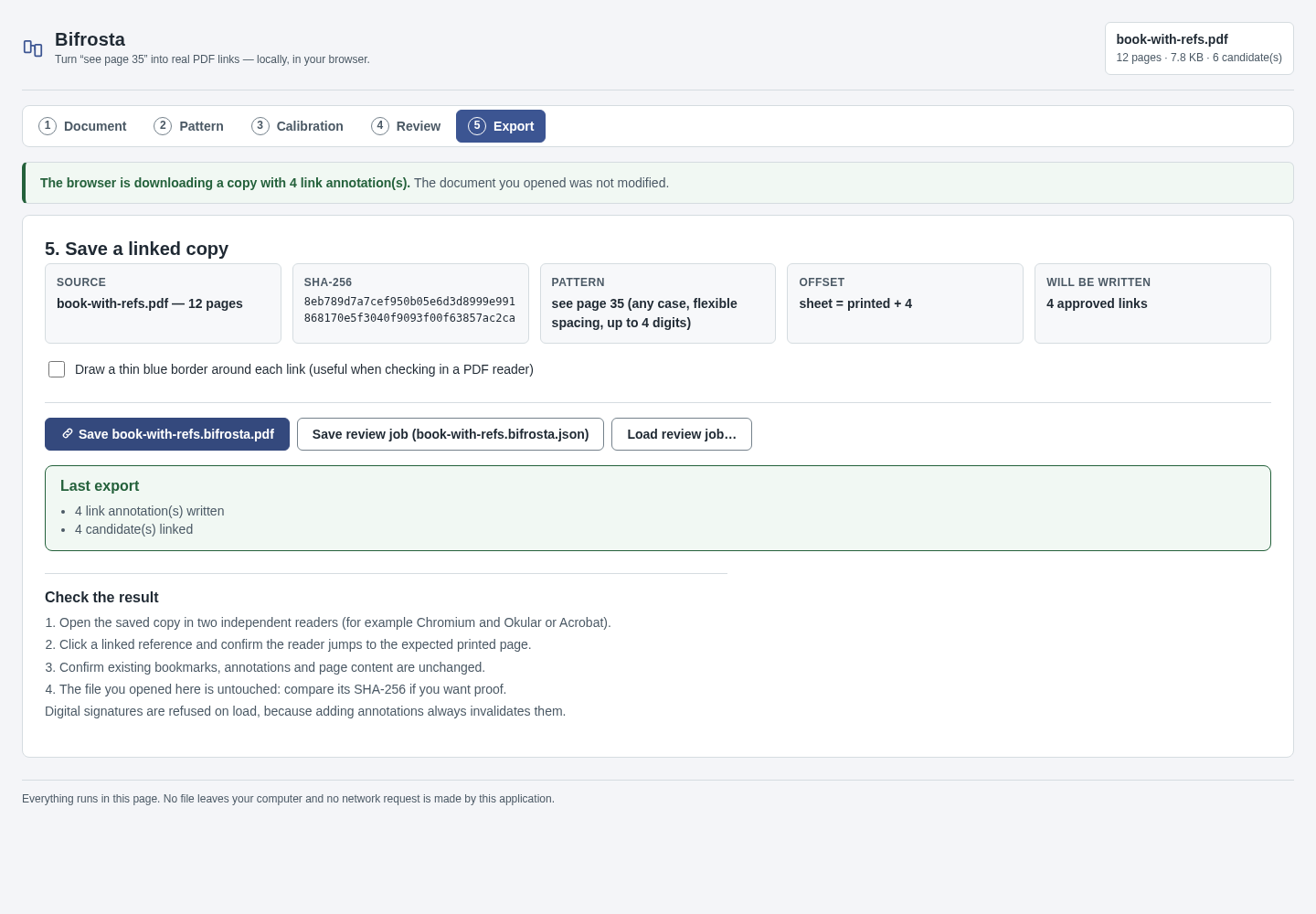Click the book-with-refs.pdf file name in header
This screenshot has height=914, width=1316.
(1172, 39)
